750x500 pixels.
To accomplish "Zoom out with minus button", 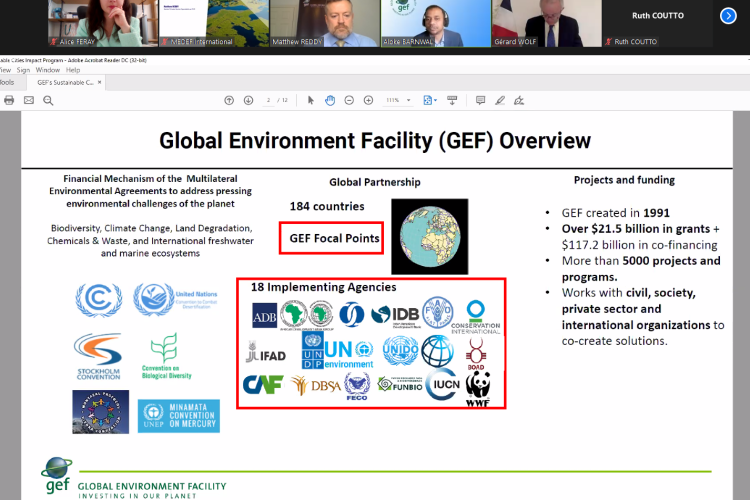I will 349,100.
